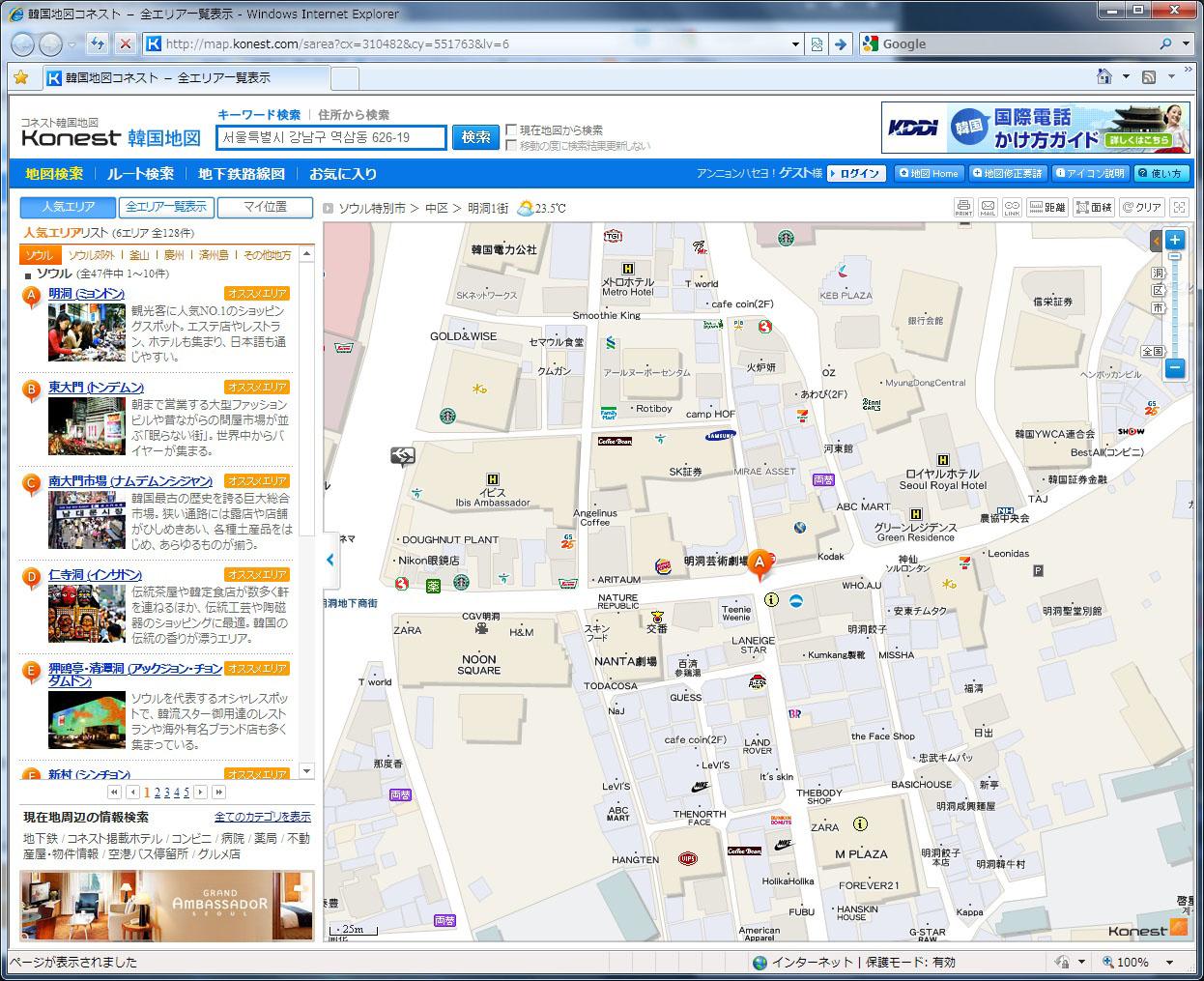Click the IE Back arrow button
The image size is (1204, 981).
[23, 43]
